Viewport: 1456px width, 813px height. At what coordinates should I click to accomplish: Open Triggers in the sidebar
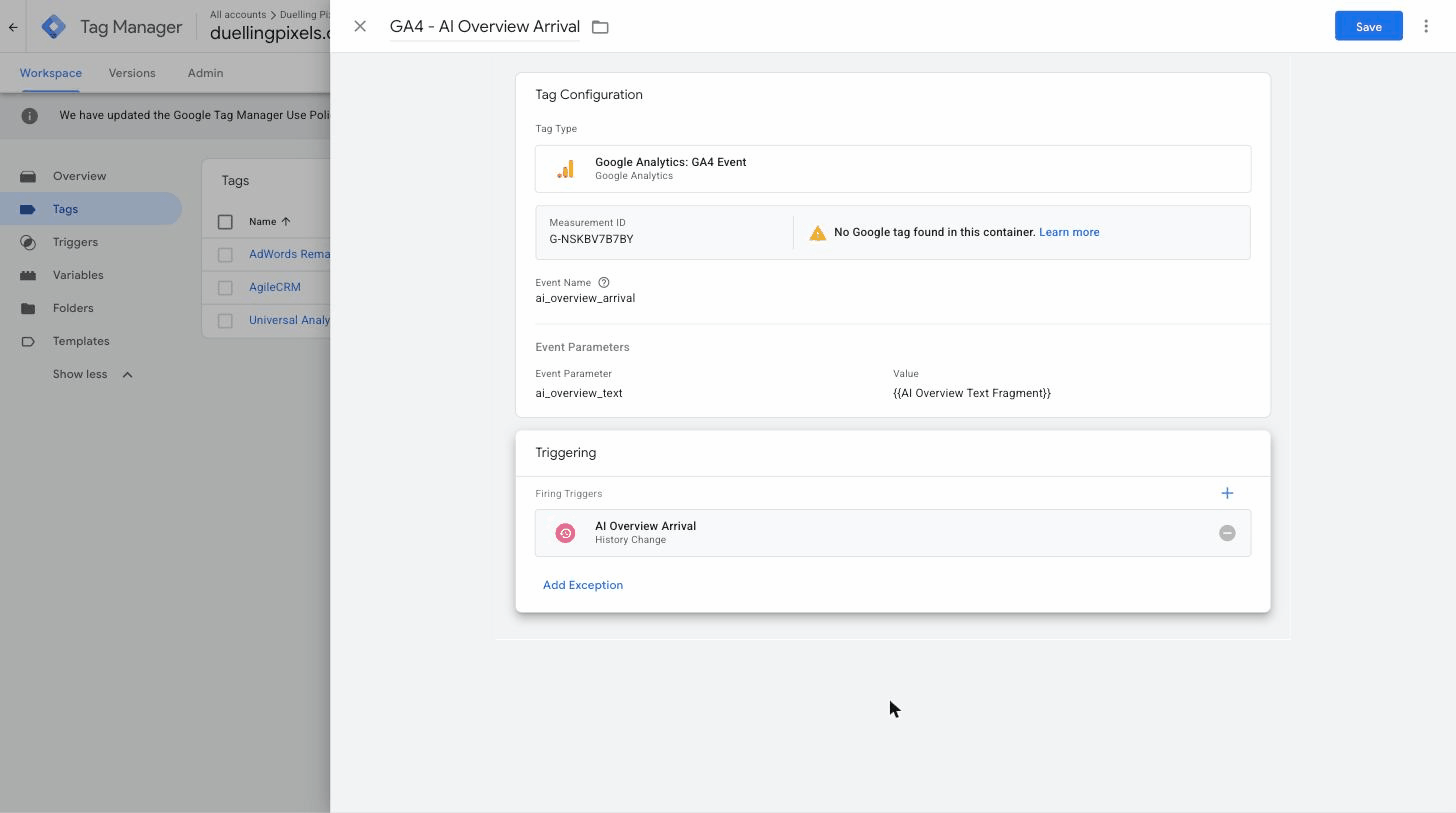(x=91, y=242)
